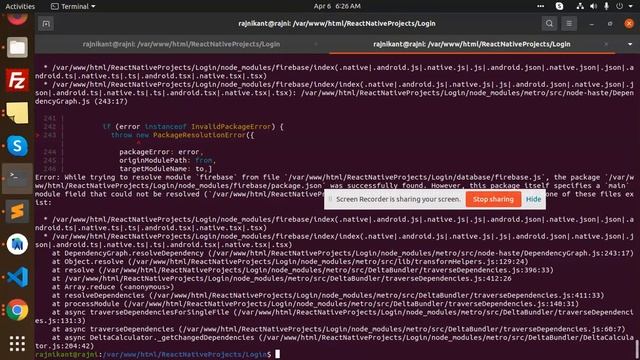Viewport: 640px width, 360px height.
Task: Click the three-dot tray overflow icon
Action: (540, 6)
